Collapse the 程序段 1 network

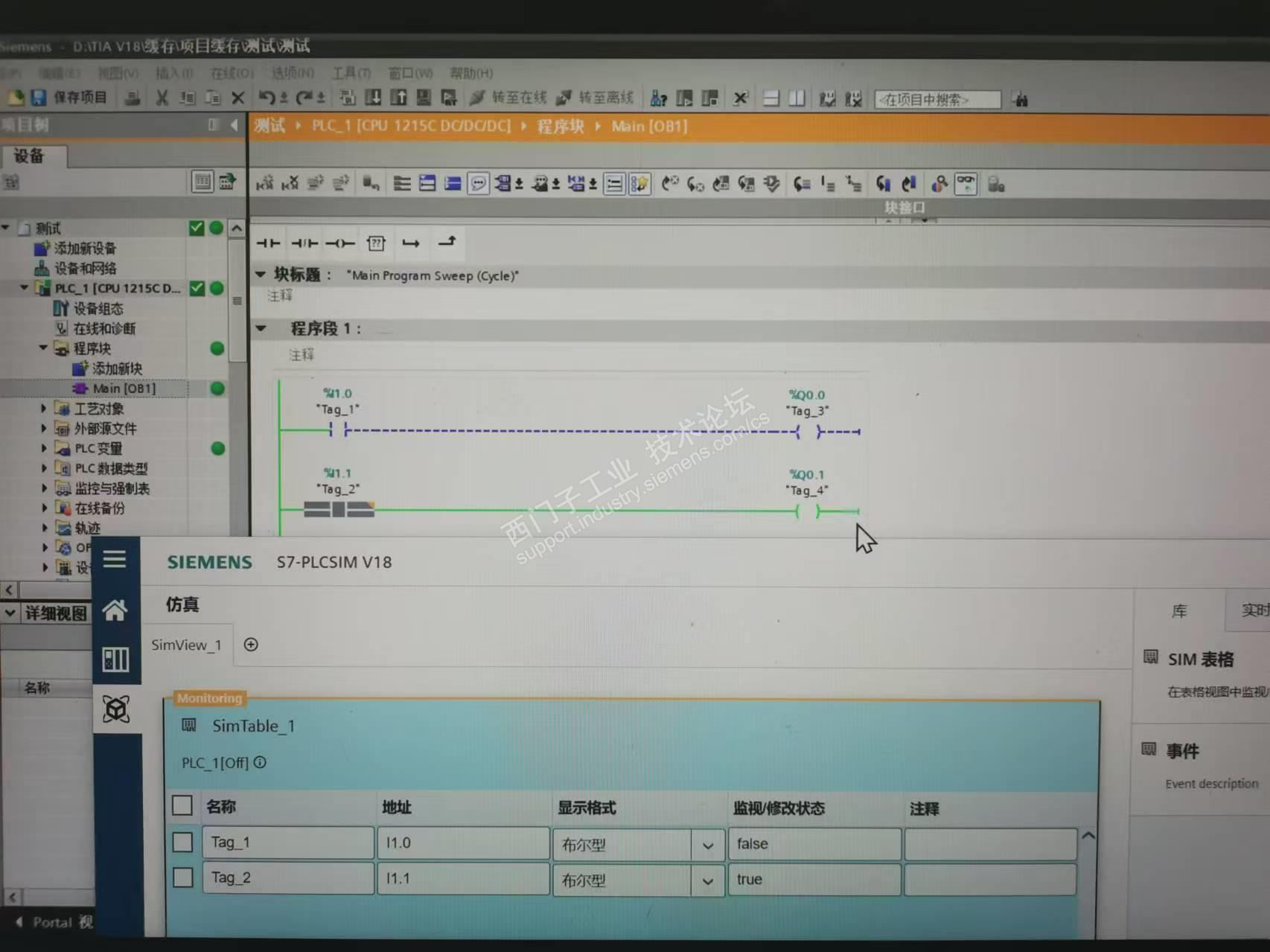coord(261,328)
